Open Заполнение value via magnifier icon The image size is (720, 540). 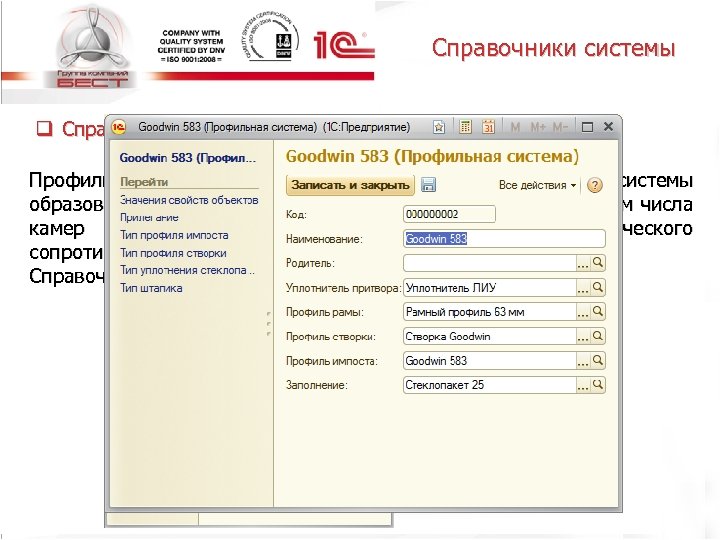tap(598, 385)
